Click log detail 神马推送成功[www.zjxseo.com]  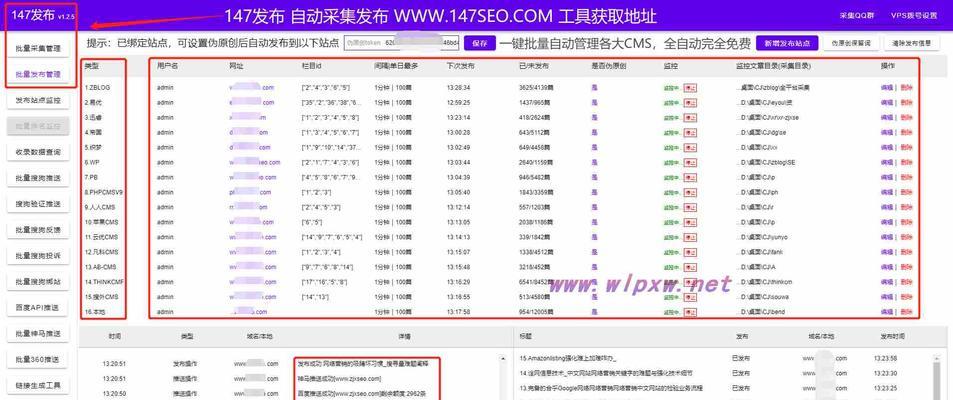coord(339,378)
